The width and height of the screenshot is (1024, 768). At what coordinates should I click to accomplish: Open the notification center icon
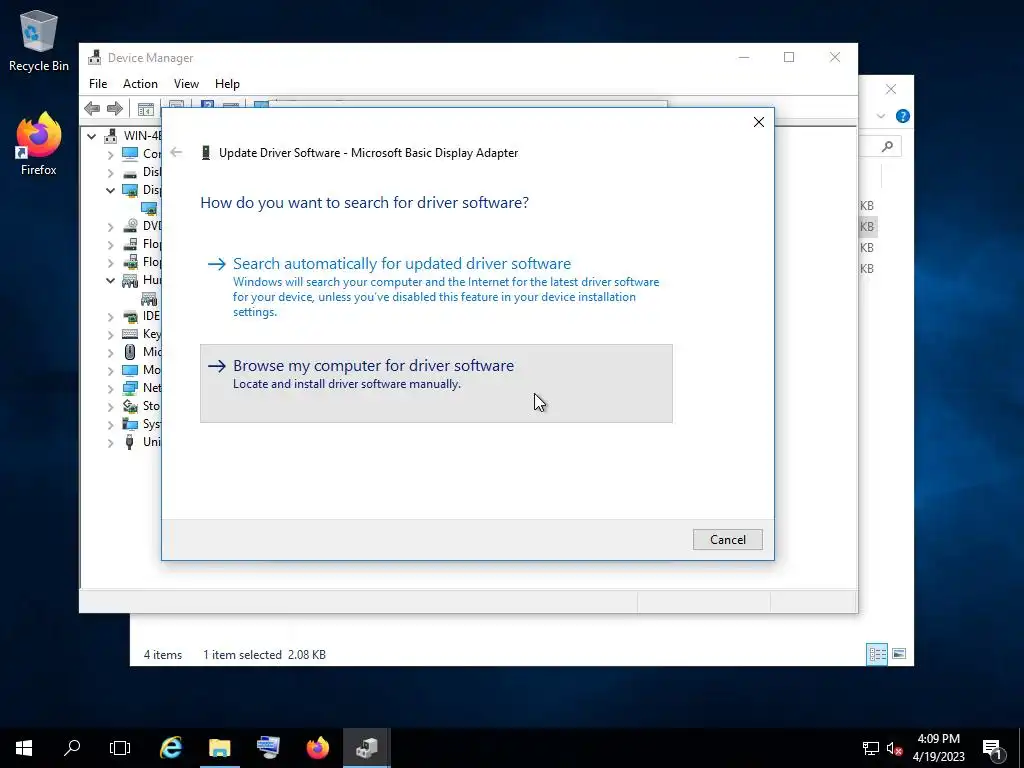tap(993, 748)
